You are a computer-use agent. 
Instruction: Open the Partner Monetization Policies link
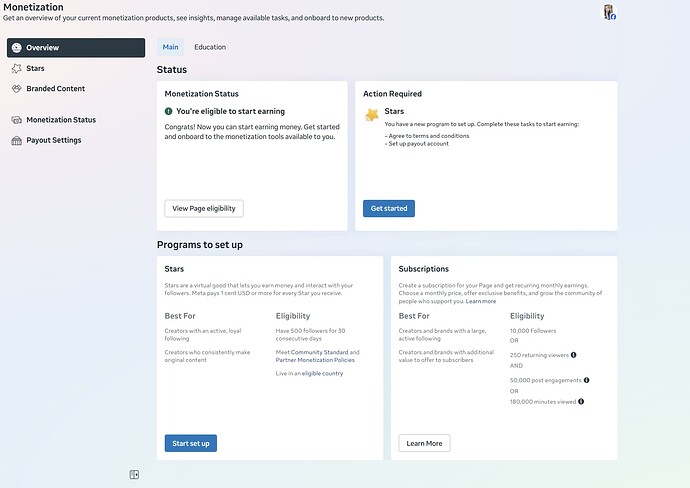(x=316, y=360)
